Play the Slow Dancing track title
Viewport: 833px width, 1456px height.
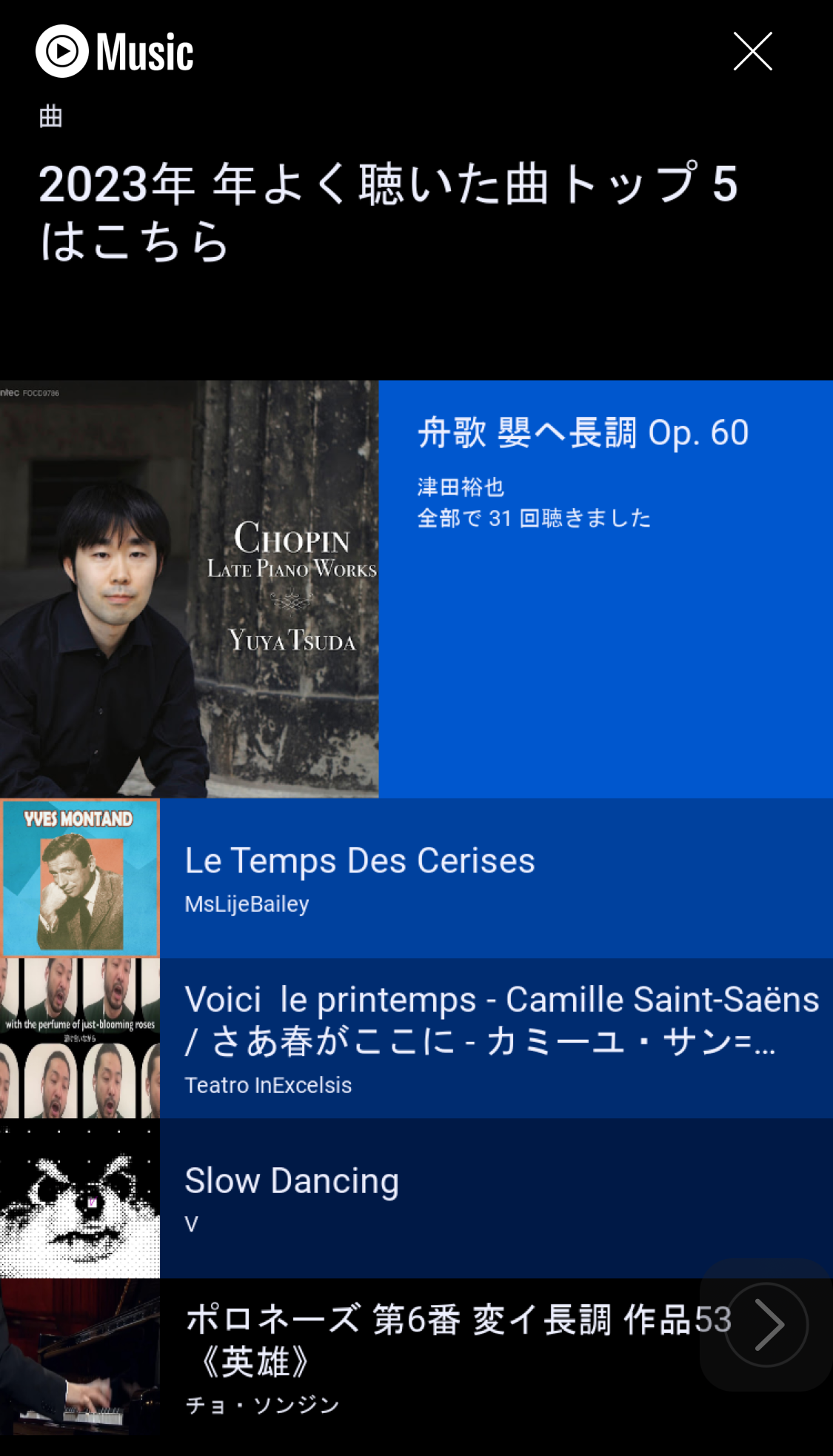pyautogui.click(x=292, y=1181)
